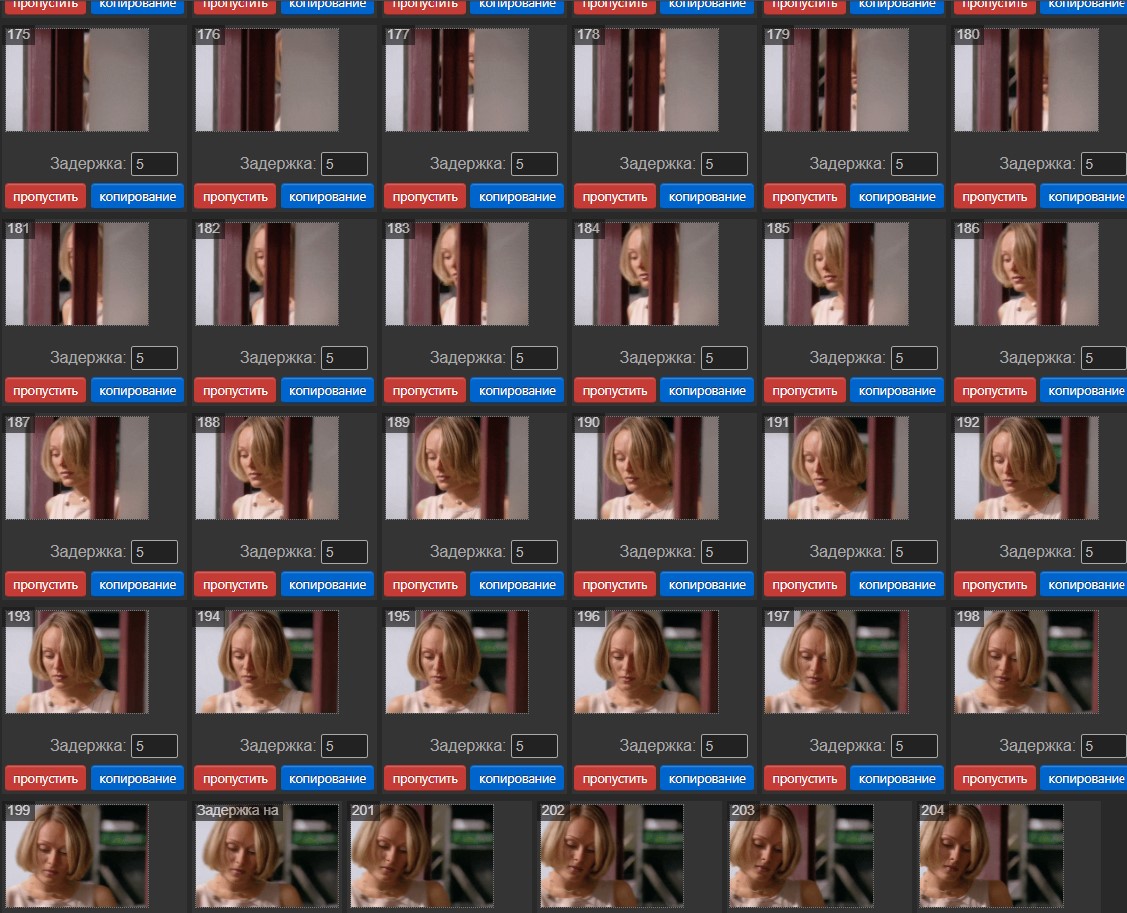Viewport: 1127px width, 913px height.
Task: Focus the Задержка field of frame 175
Action: click(x=155, y=164)
